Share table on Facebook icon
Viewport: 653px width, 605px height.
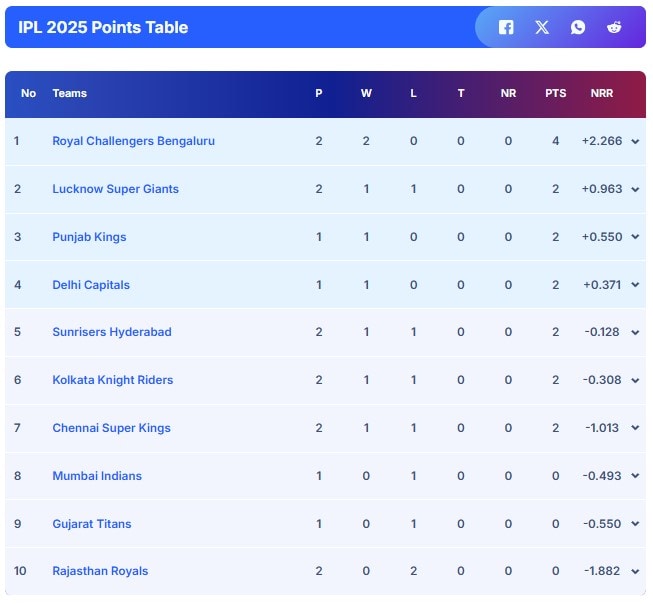point(506,27)
